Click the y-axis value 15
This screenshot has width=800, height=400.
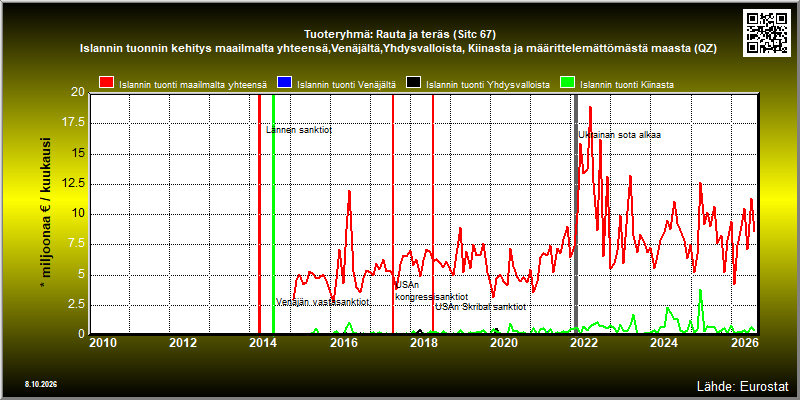[x=78, y=154]
